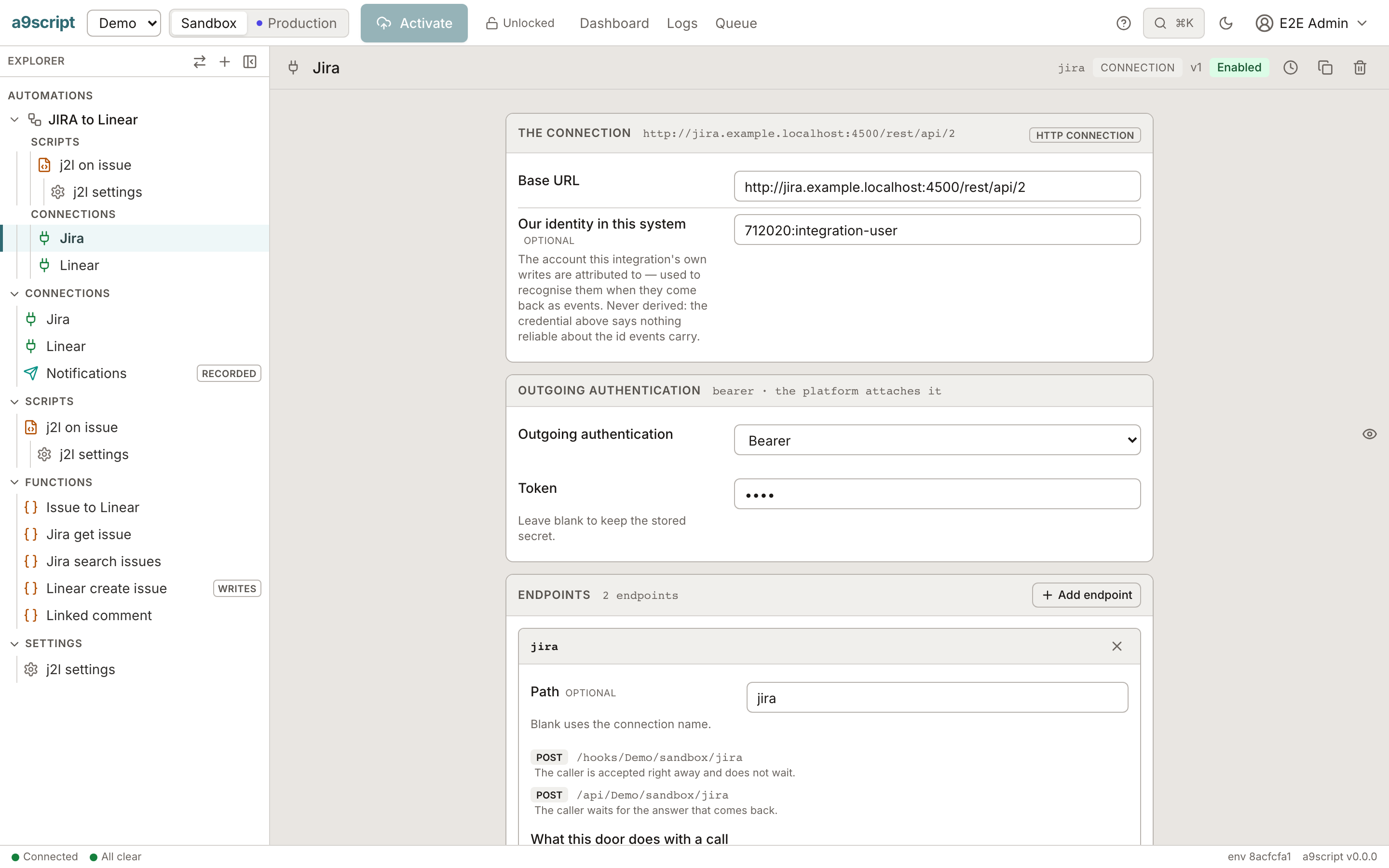Open the search ⌘K box

coord(1173,23)
